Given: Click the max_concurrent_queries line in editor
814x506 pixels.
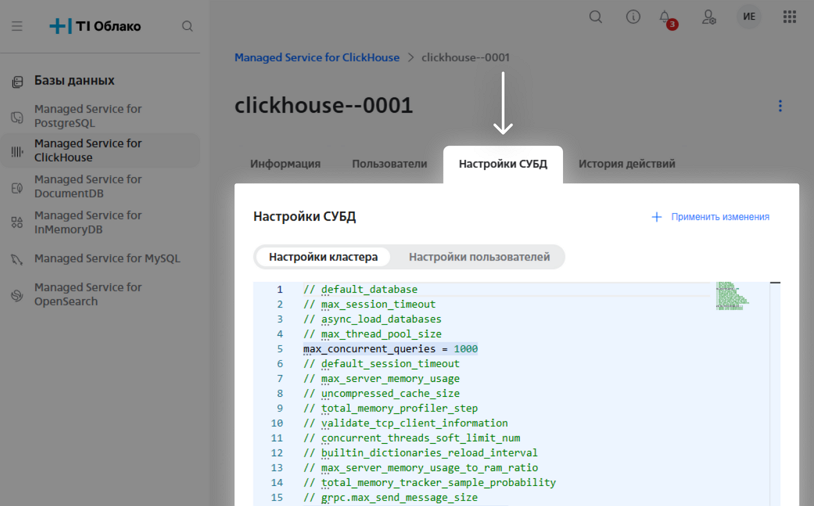Looking at the screenshot, I should coord(390,349).
